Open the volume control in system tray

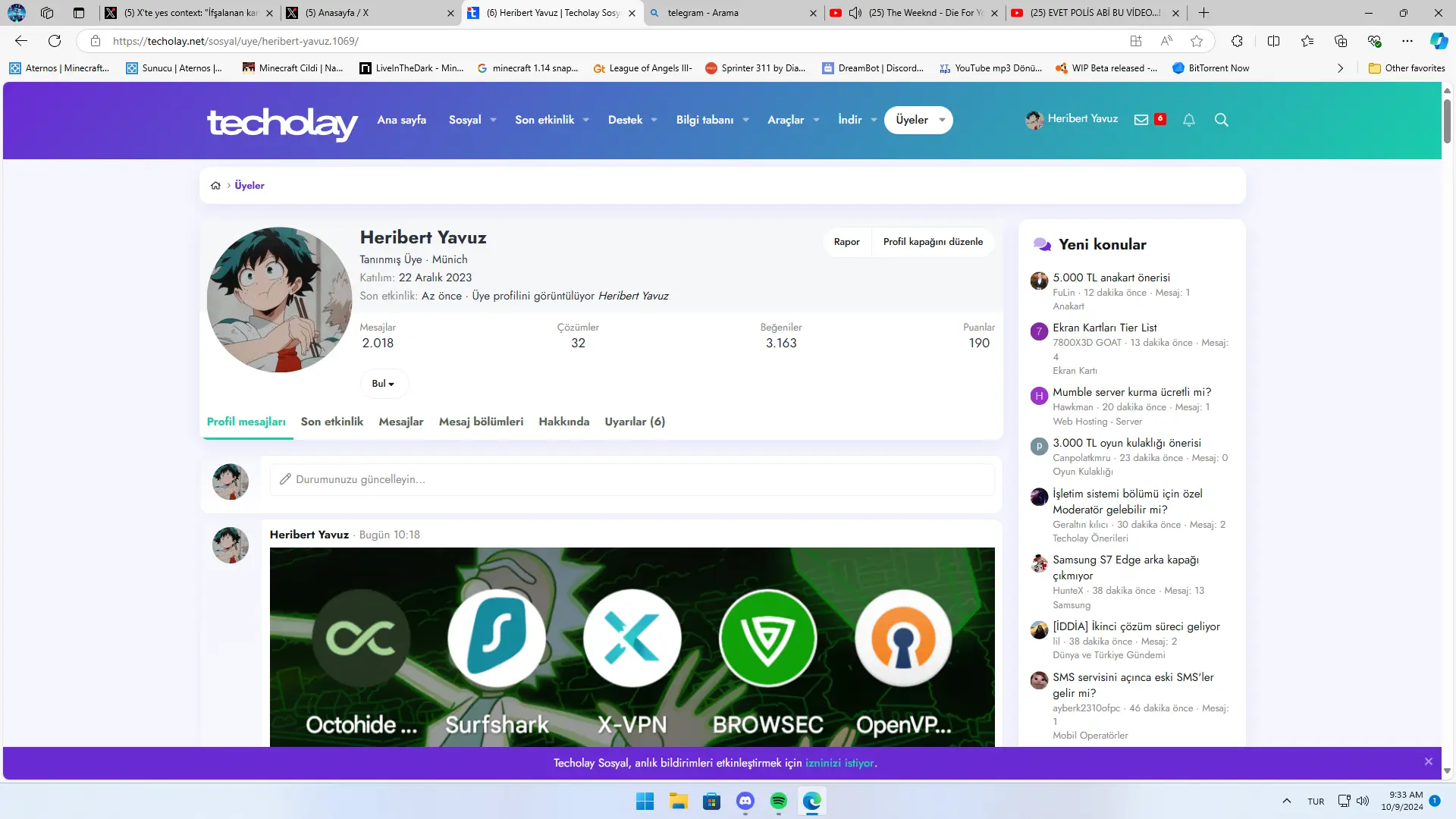(x=1363, y=801)
